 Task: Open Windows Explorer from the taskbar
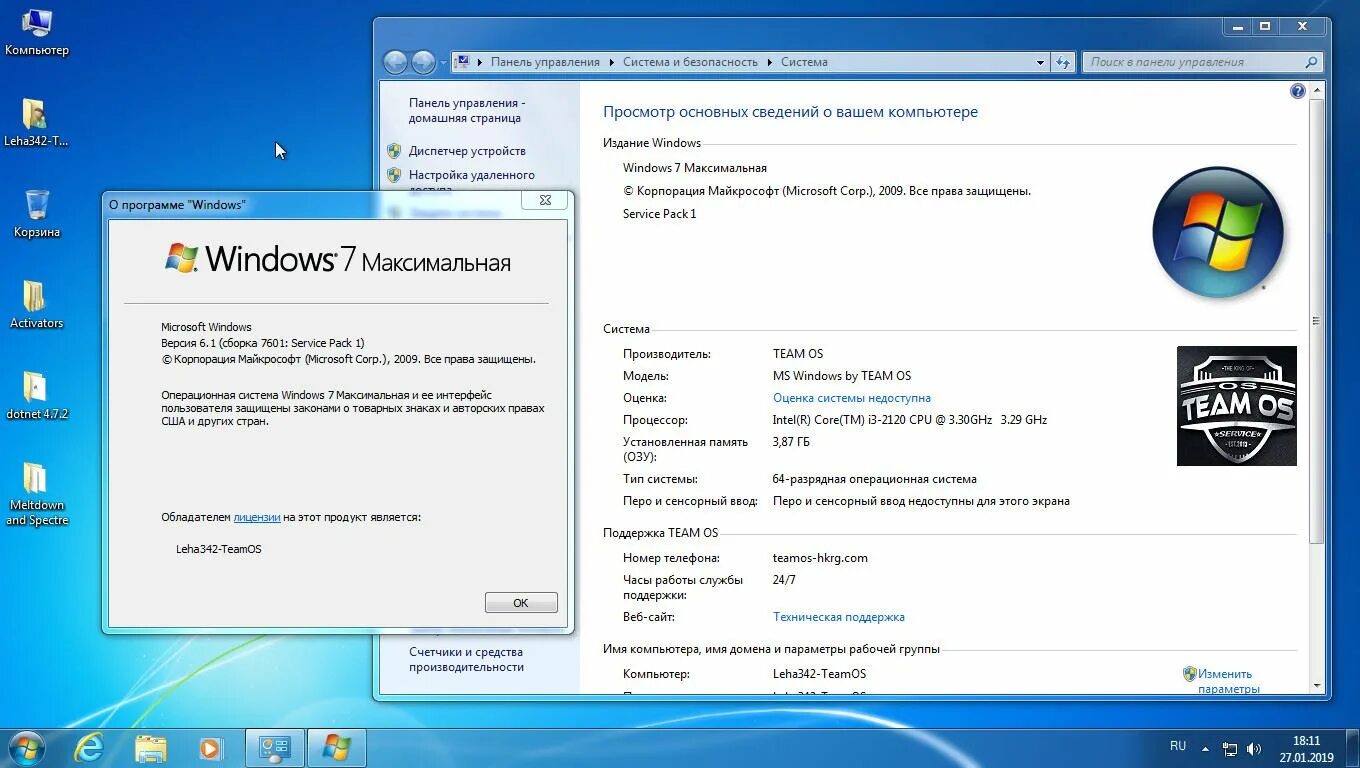pyautogui.click(x=151, y=748)
